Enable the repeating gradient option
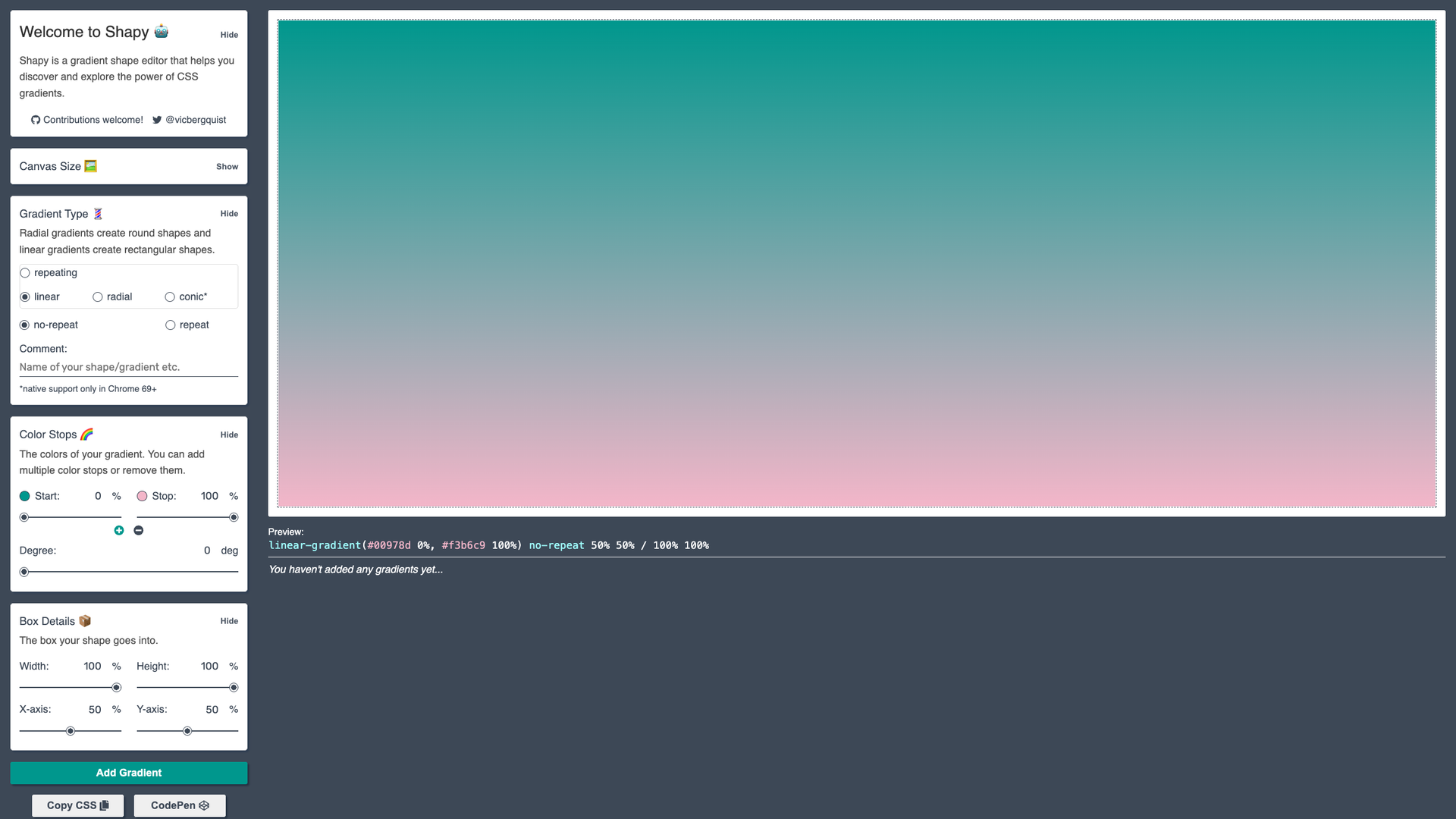The width and height of the screenshot is (1456, 819). tap(24, 272)
